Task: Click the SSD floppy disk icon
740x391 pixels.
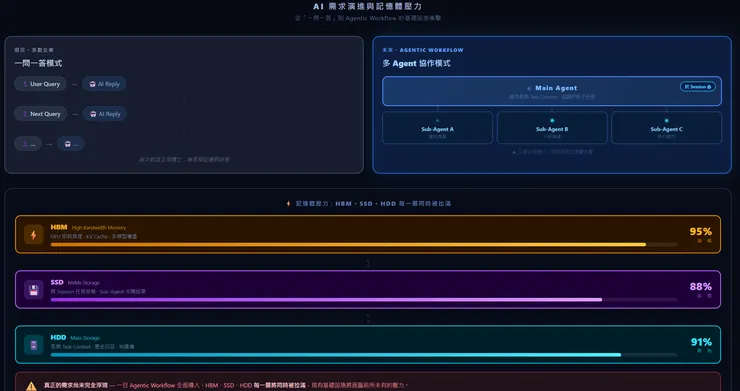Action: point(34,290)
